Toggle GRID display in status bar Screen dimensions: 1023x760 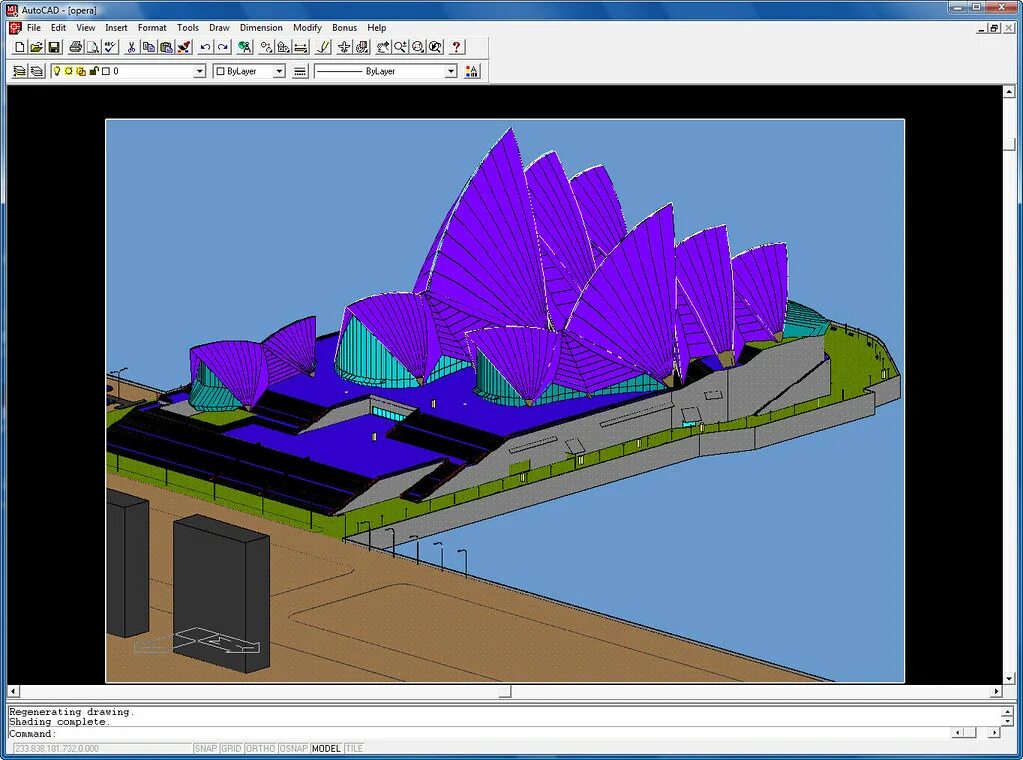coord(230,747)
